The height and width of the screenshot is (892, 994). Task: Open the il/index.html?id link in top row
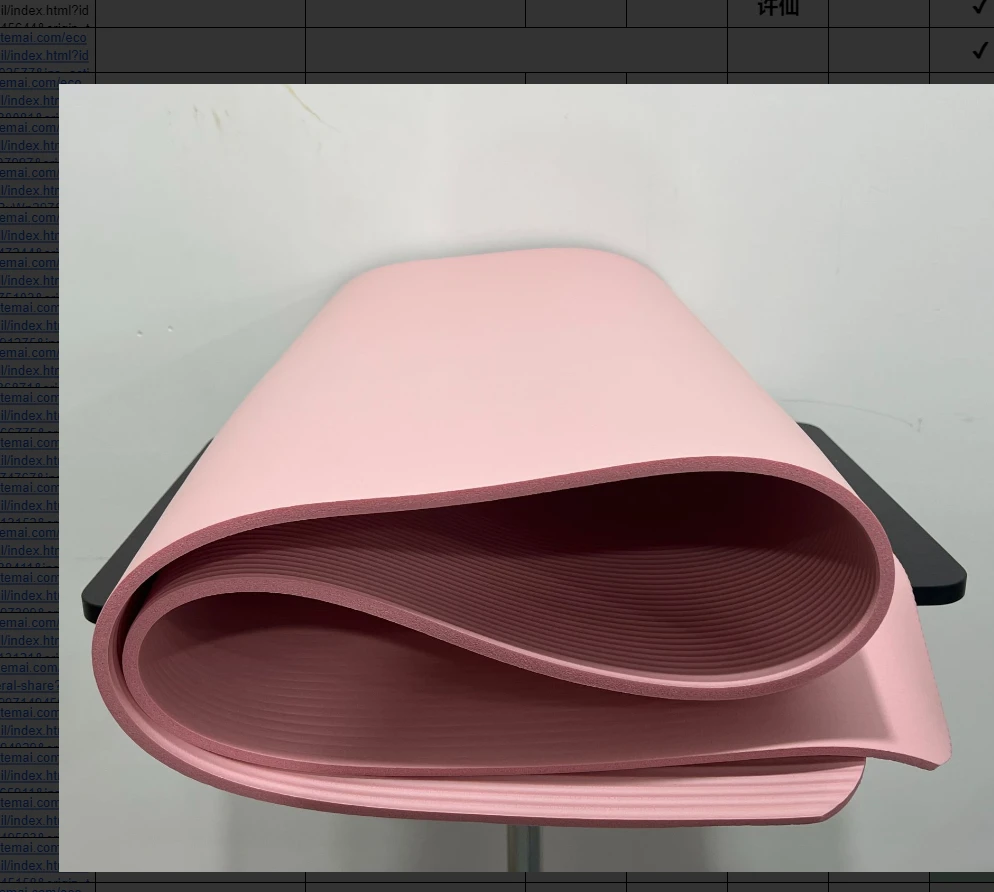click(x=44, y=10)
